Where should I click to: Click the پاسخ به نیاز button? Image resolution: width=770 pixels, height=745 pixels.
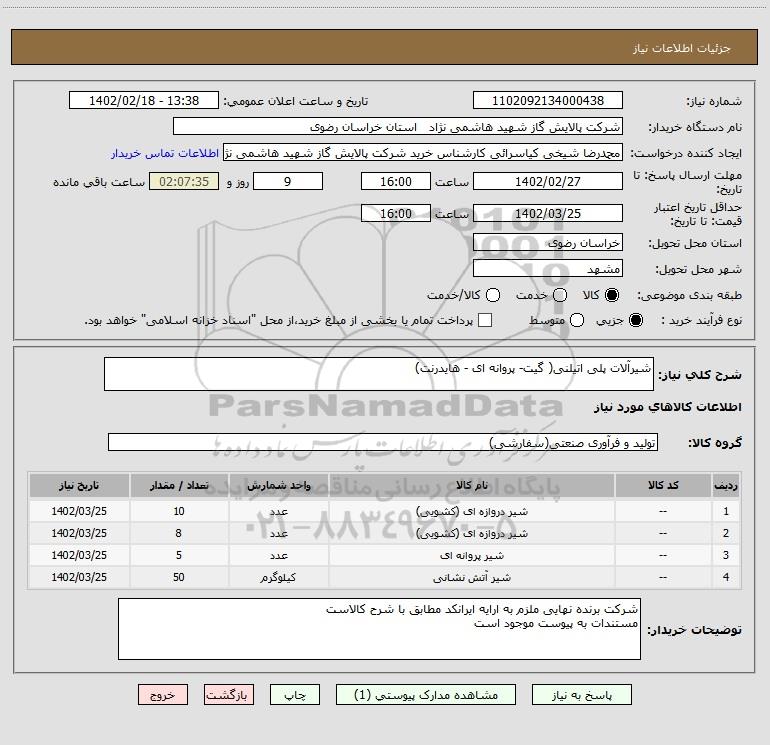point(581,695)
